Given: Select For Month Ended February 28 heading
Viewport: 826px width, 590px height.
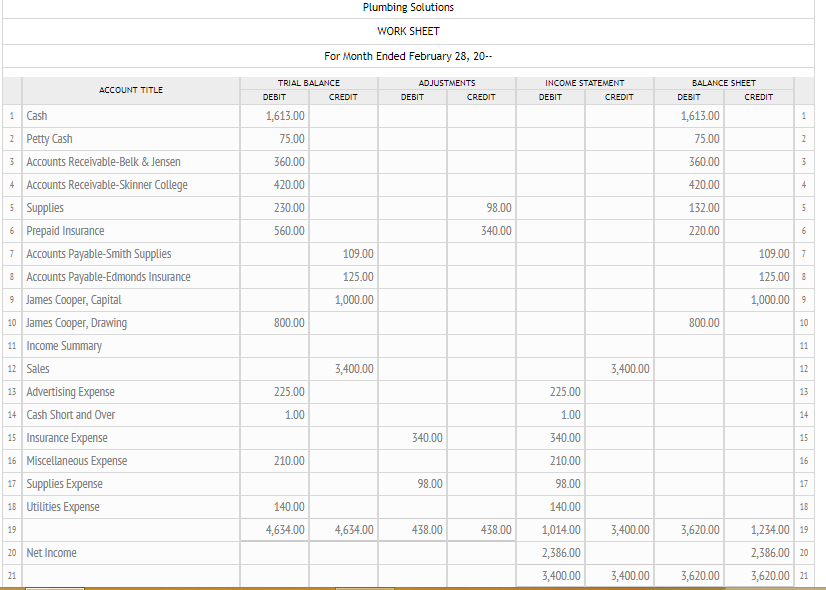Looking at the screenshot, I should point(408,56).
